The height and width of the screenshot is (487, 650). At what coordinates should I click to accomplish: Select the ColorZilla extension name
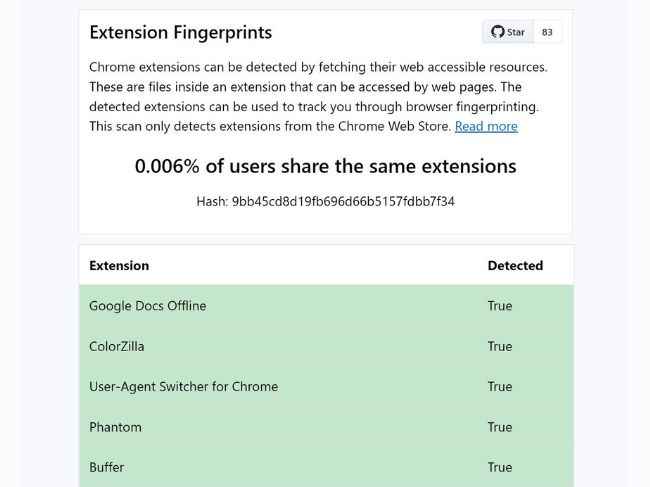[x=116, y=346]
